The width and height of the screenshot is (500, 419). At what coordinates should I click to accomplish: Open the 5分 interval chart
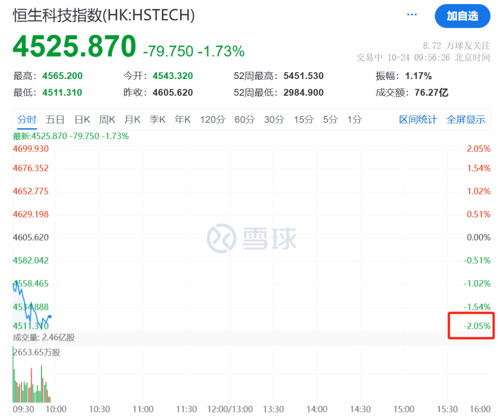[330, 119]
